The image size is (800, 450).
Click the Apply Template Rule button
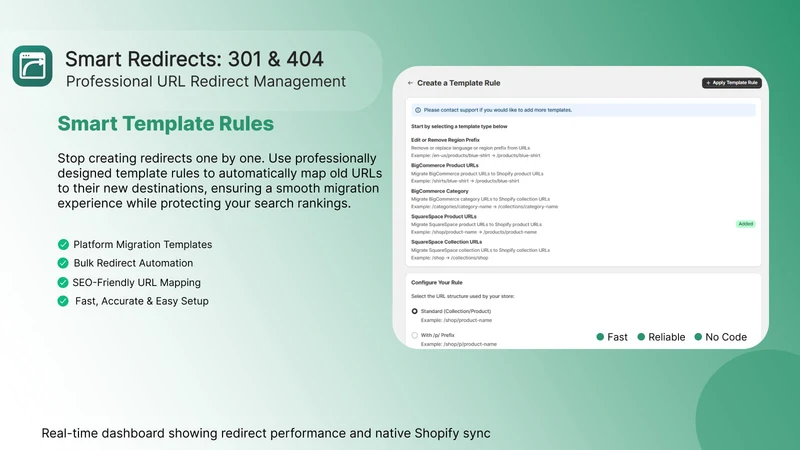(x=732, y=83)
